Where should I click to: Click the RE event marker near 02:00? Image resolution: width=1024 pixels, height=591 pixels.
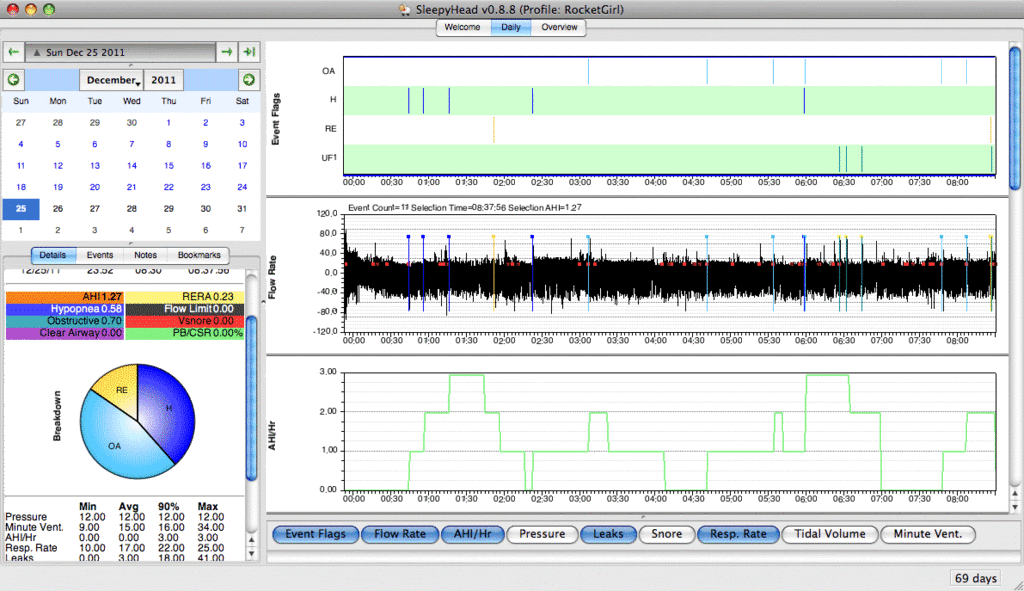click(494, 129)
